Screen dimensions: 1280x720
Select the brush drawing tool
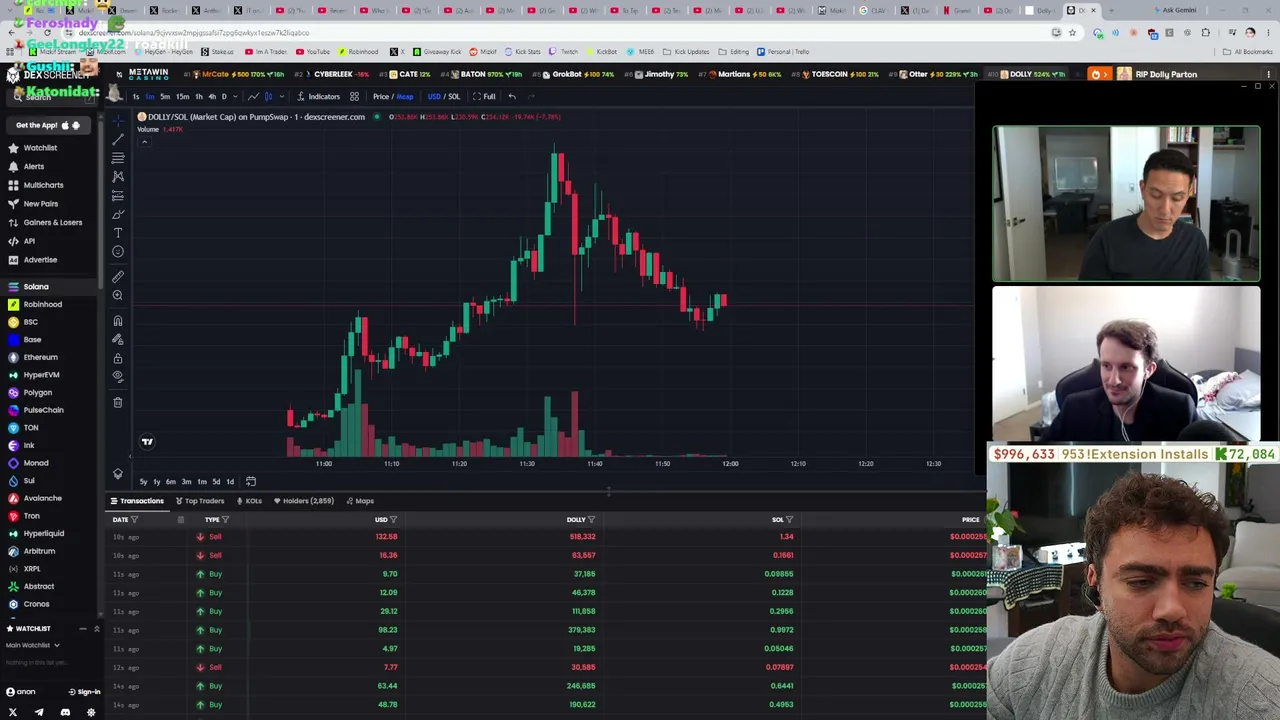pyautogui.click(x=118, y=214)
